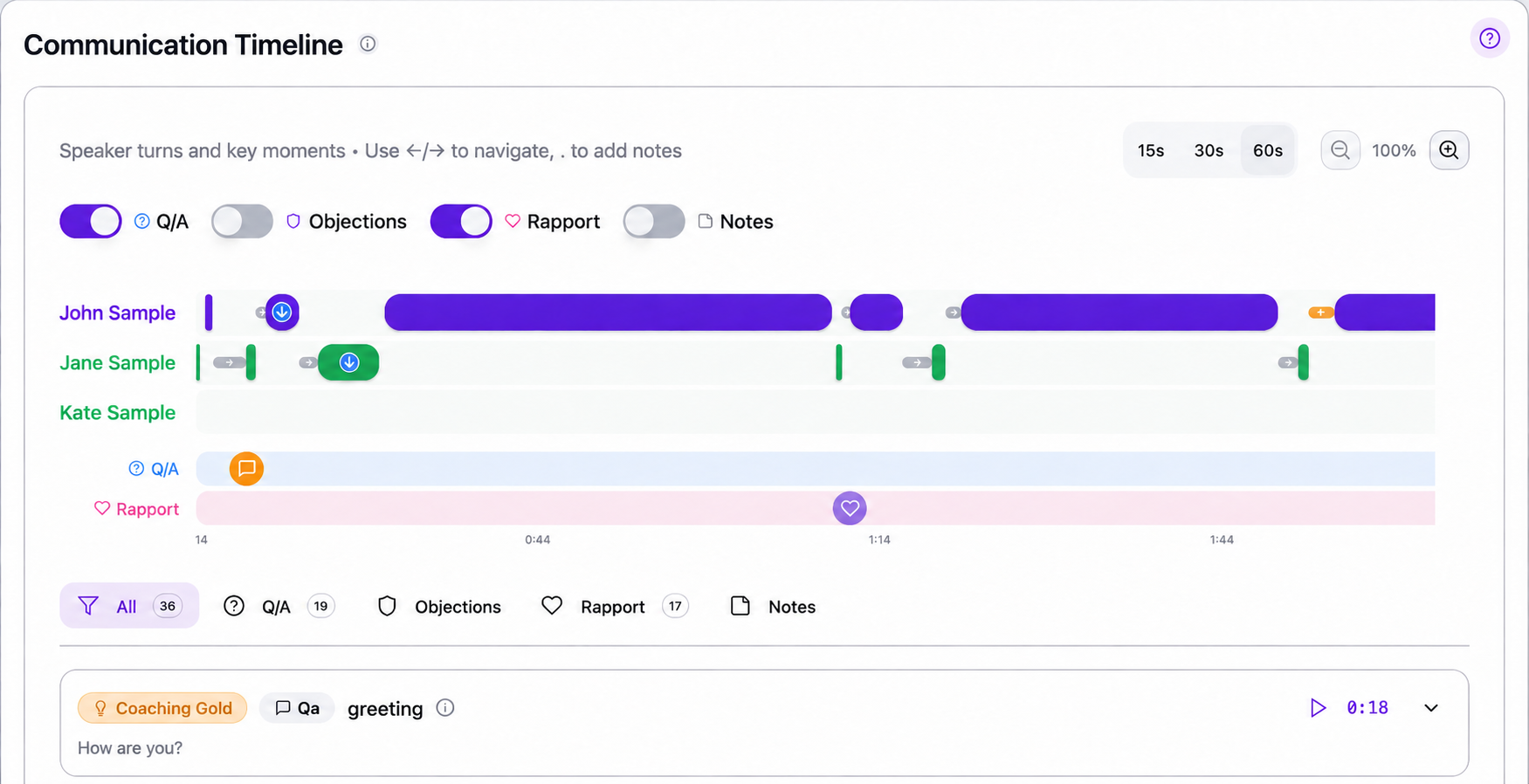Open the help icon in the top-right corner
The width and height of the screenshot is (1529, 784).
(x=1490, y=38)
